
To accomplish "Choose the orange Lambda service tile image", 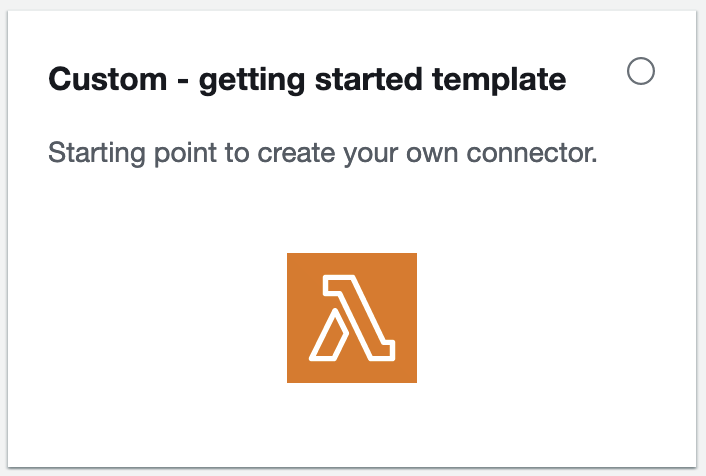I will point(352,318).
